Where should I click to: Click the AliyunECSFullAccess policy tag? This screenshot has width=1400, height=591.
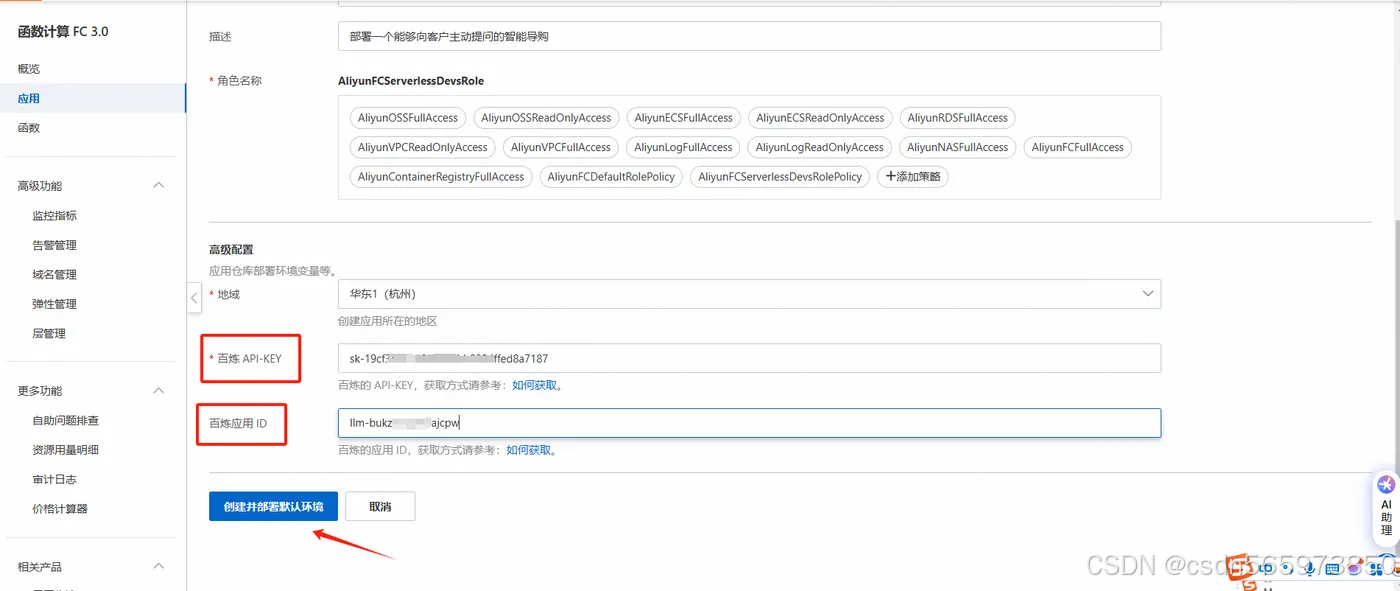pos(684,118)
